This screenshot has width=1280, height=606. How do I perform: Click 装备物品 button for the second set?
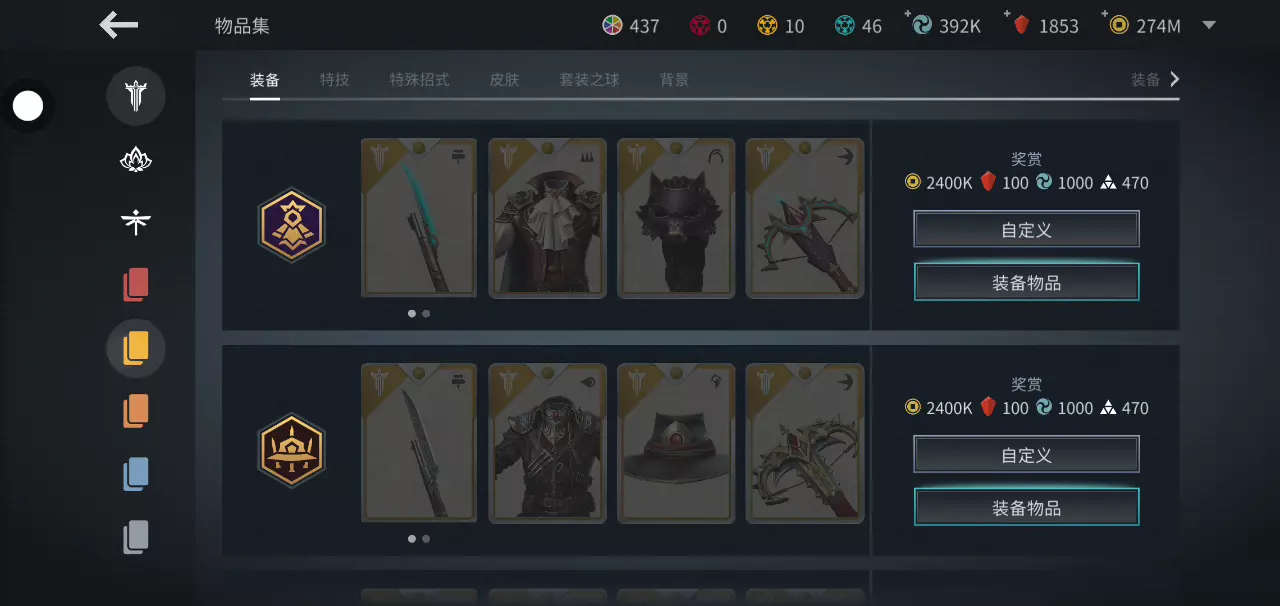point(1026,508)
